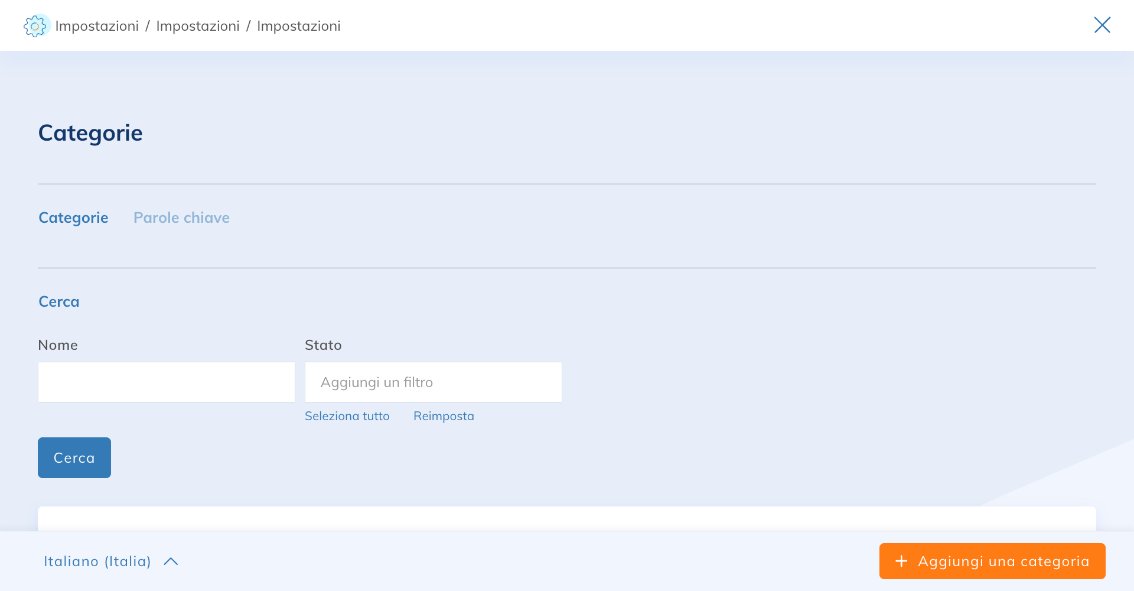Image resolution: width=1134 pixels, height=591 pixels.
Task: Expand the Italiano (Italia) language chevron
Action: pos(171,561)
